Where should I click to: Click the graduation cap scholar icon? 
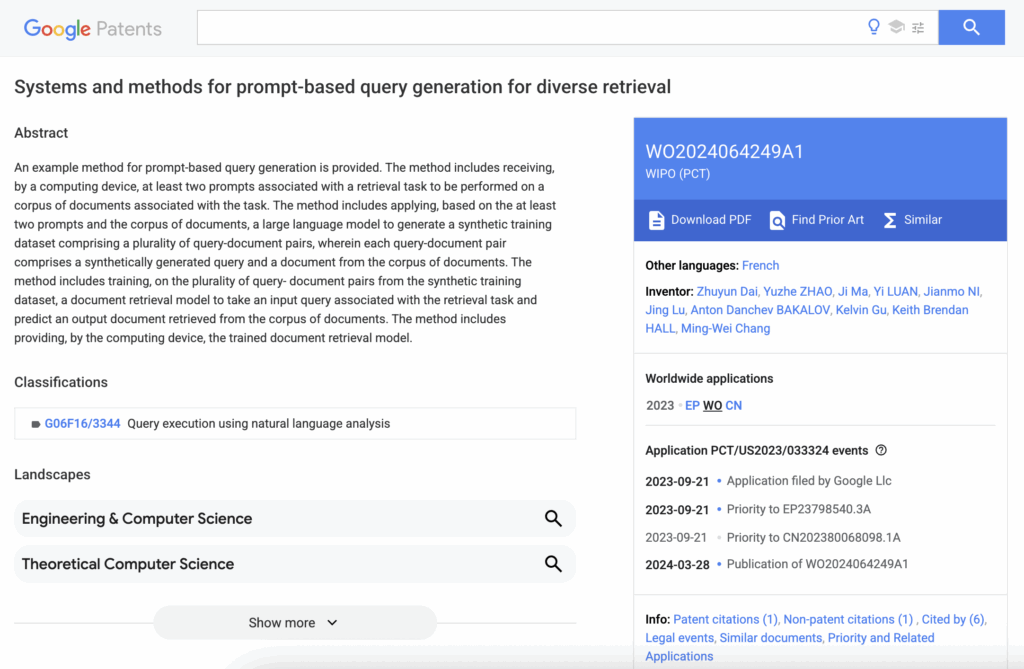point(896,28)
